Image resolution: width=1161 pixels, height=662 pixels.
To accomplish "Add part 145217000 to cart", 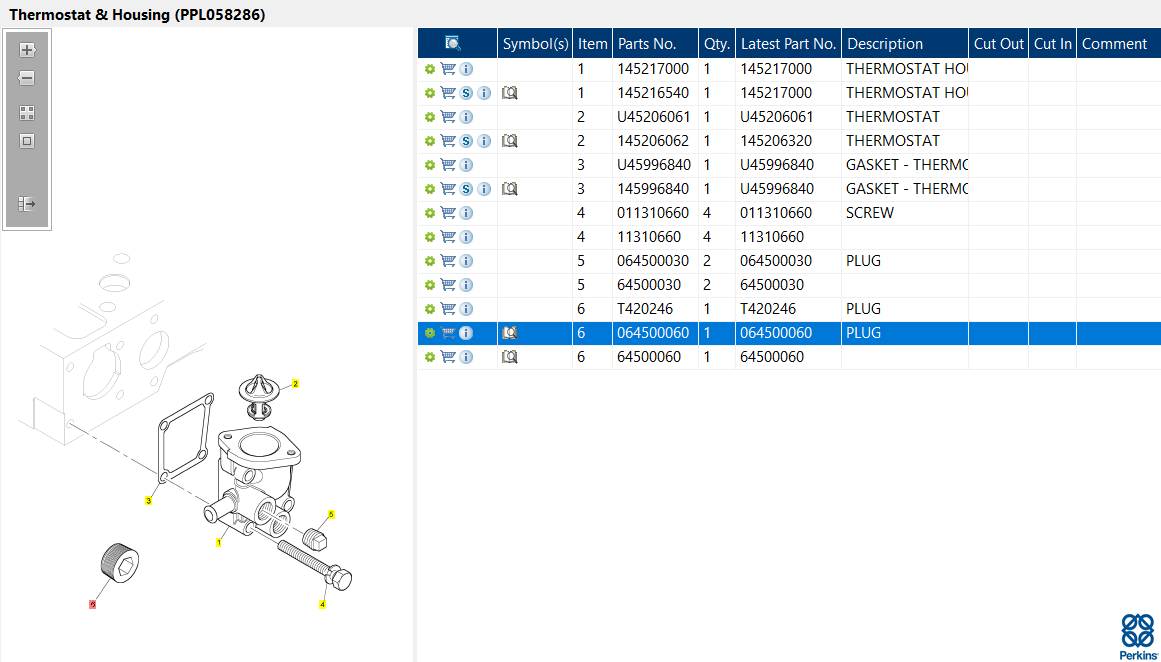I will 448,69.
